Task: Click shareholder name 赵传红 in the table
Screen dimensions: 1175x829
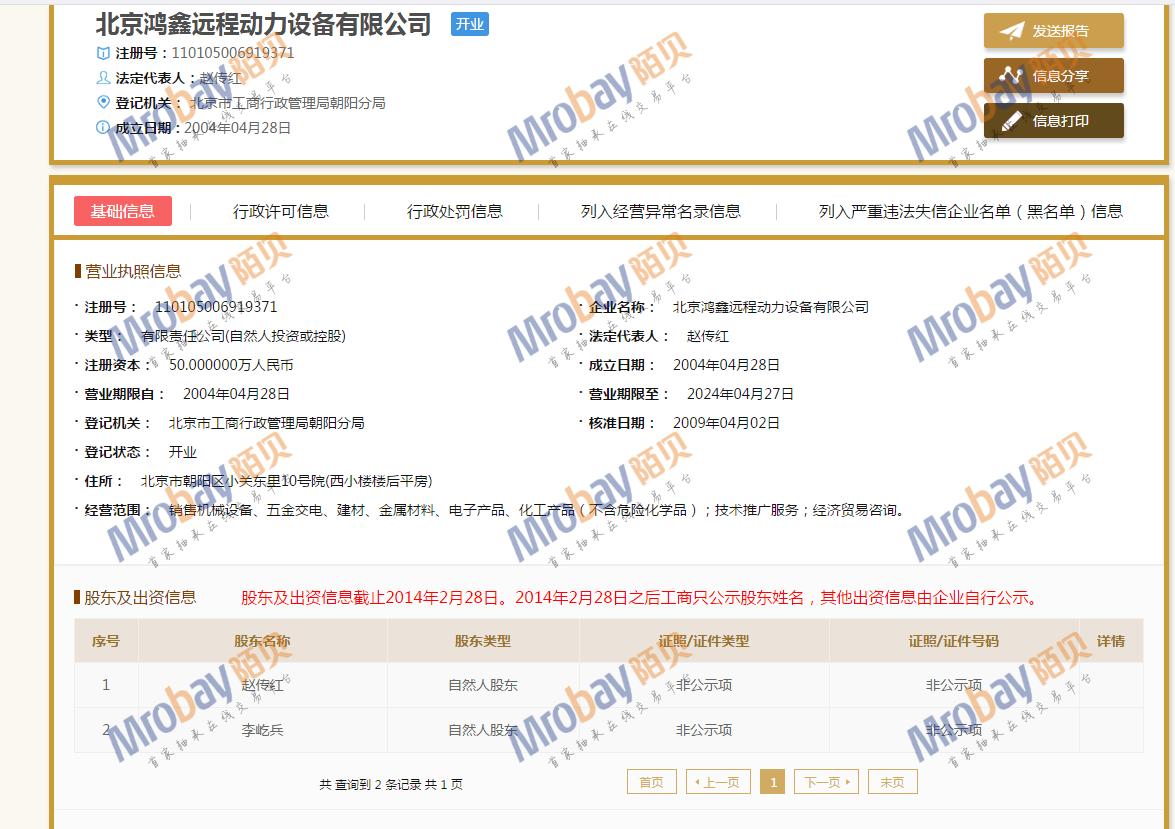Action: (263, 685)
